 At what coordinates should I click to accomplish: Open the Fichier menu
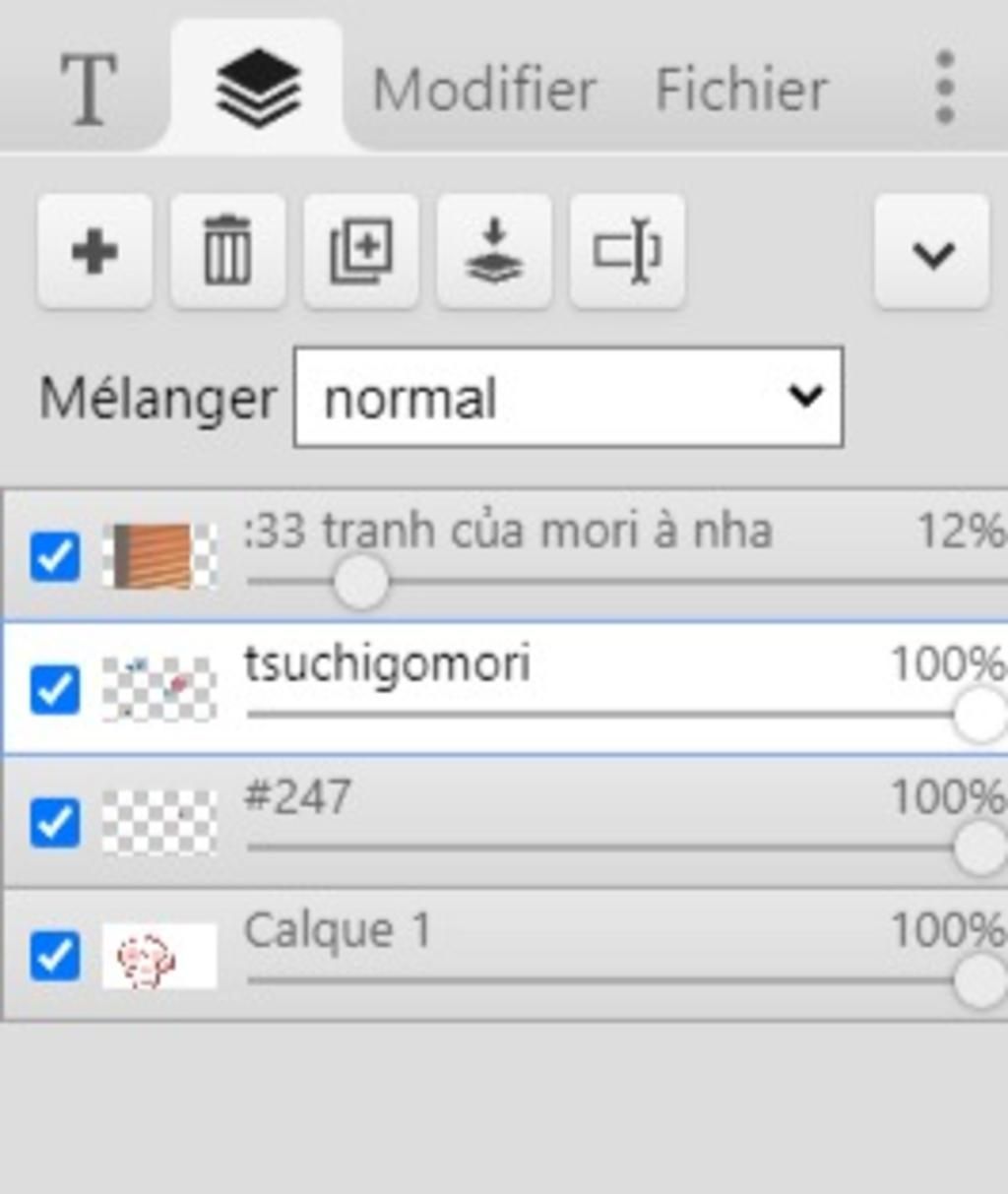click(741, 91)
